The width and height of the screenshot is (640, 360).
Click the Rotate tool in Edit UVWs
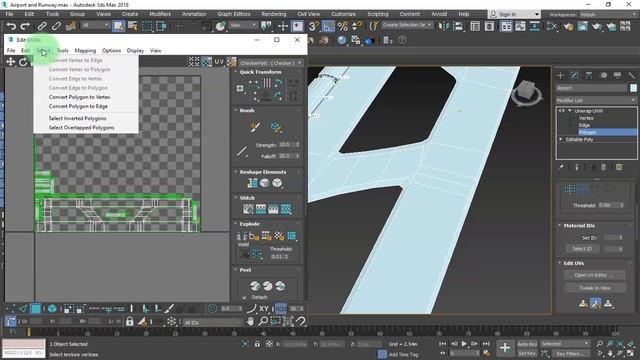[23, 62]
